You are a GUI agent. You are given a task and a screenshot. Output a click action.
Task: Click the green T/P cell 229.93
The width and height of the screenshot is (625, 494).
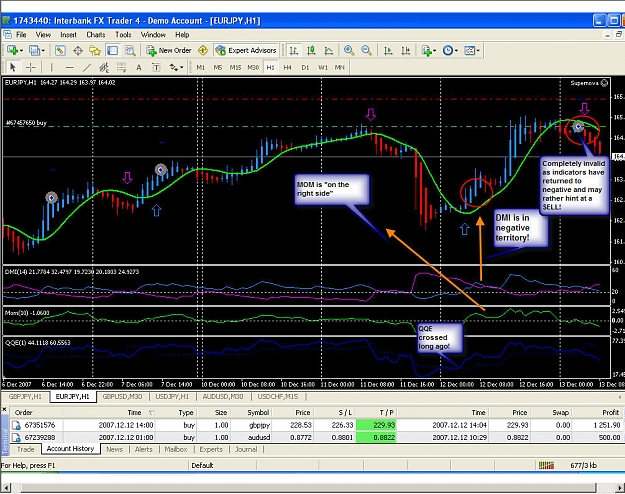click(375, 425)
